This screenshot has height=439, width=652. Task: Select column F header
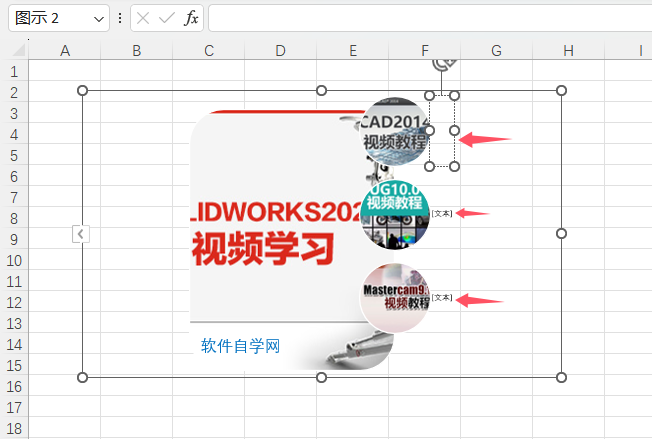pos(424,51)
